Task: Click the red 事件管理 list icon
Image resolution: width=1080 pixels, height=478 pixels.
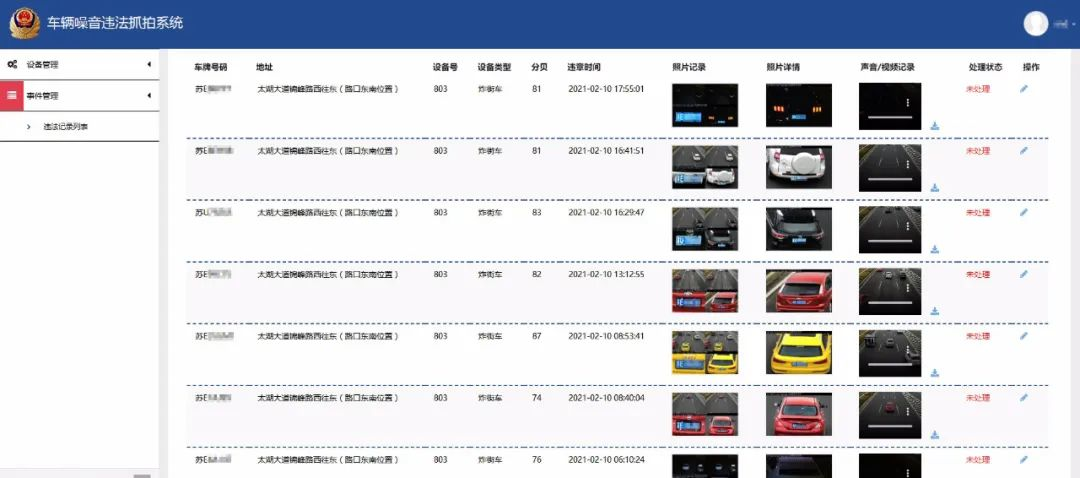Action: [11, 96]
